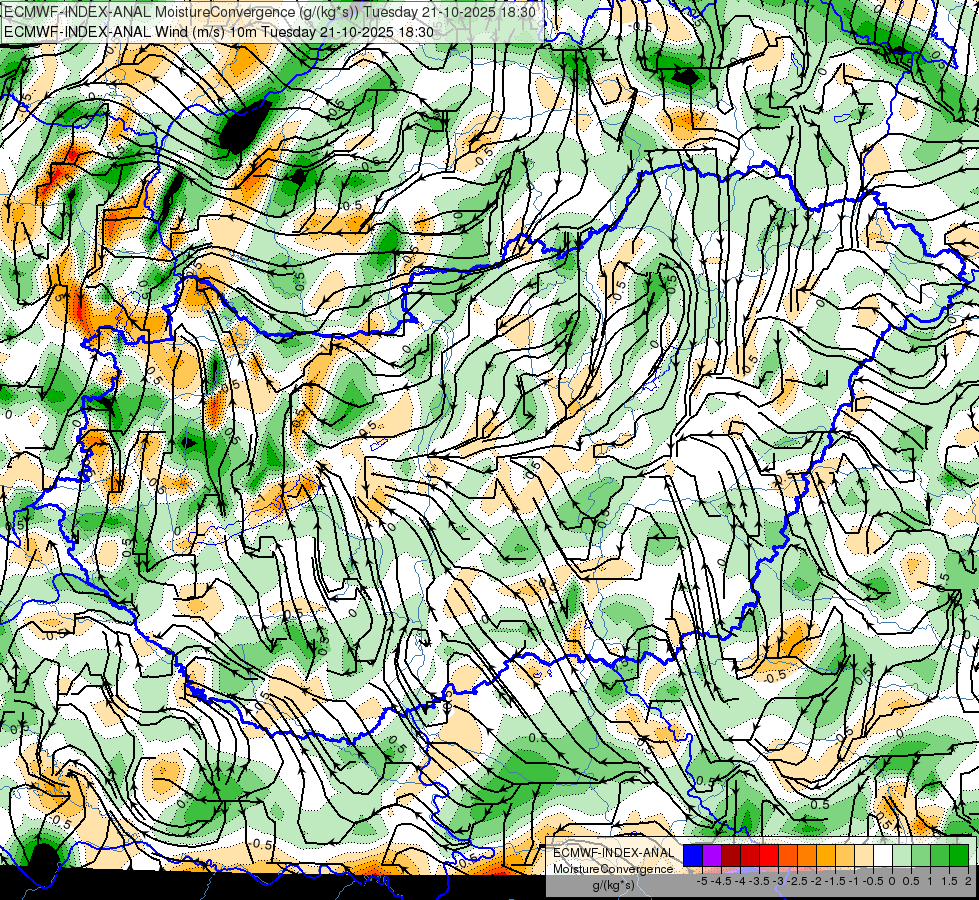Select the Wind (m/s) 10m title line
979x900 pixels.
click(219, 31)
